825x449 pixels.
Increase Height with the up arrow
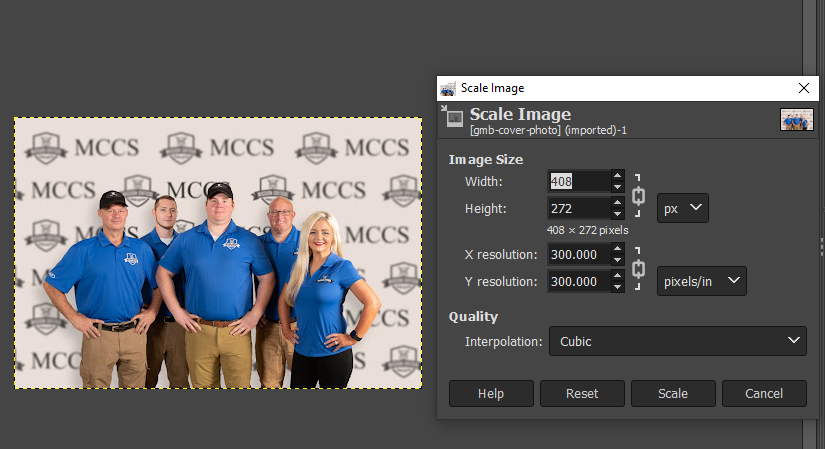618,203
